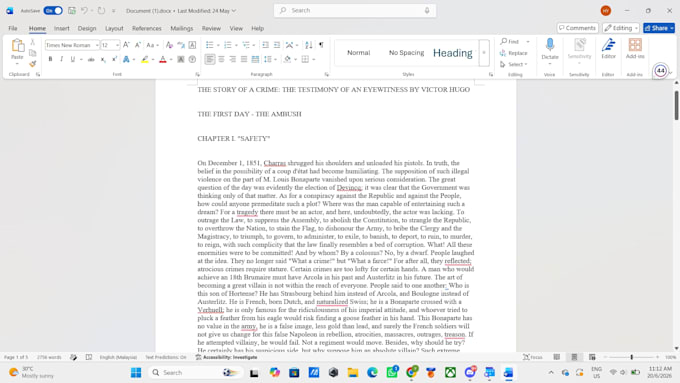Adjust the zoom slider
The image size is (680, 383).
point(631,357)
